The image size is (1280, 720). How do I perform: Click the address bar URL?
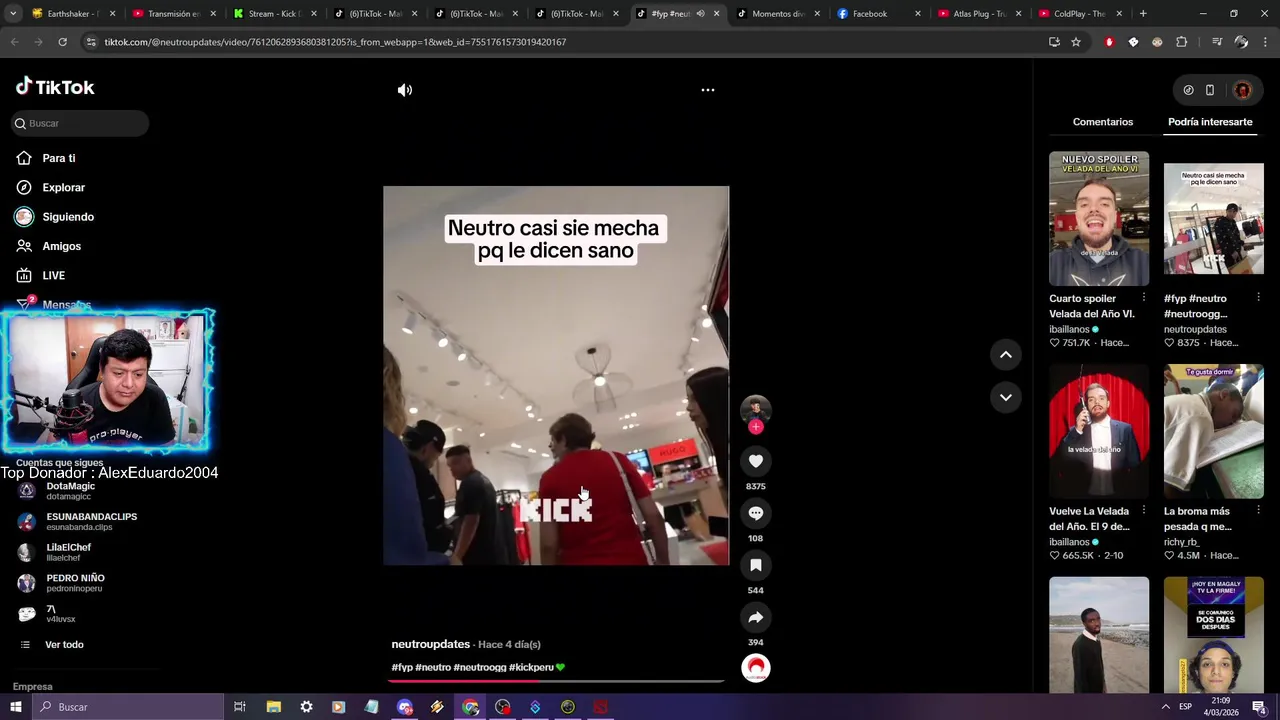click(335, 42)
